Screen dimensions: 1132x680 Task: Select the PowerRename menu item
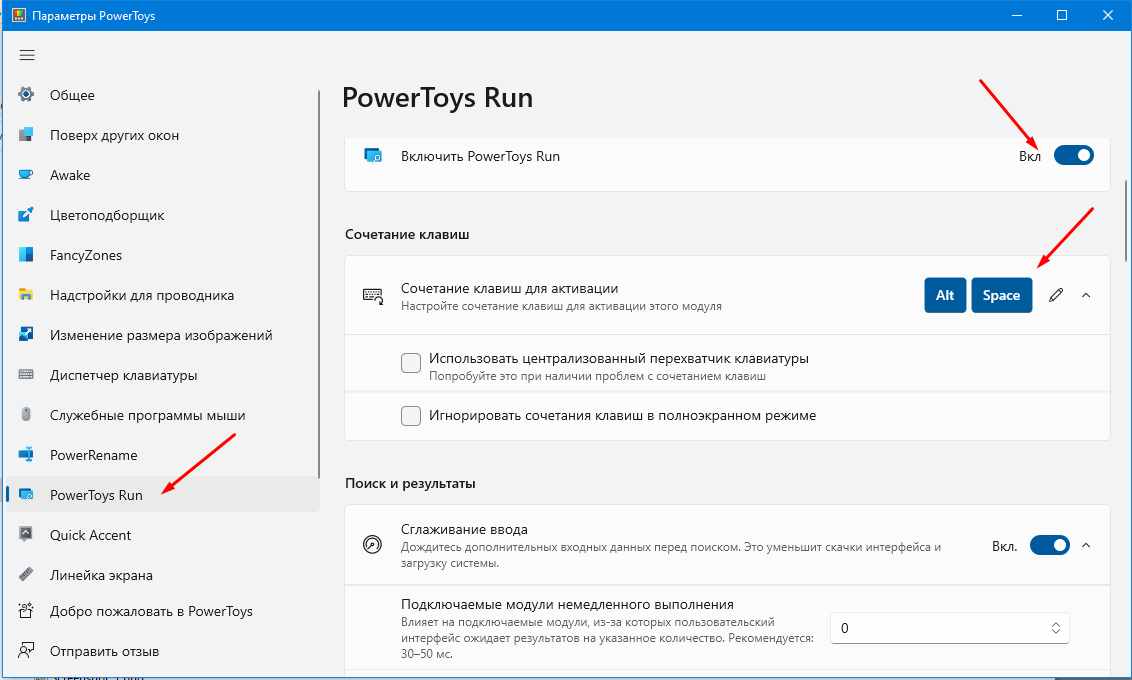[162, 455]
